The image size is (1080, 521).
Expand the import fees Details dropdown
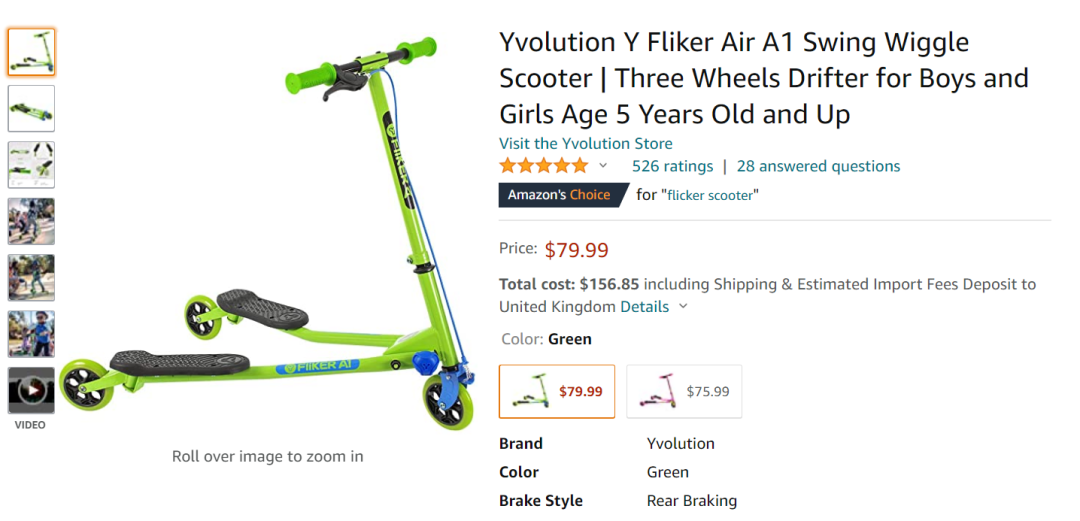pos(654,307)
